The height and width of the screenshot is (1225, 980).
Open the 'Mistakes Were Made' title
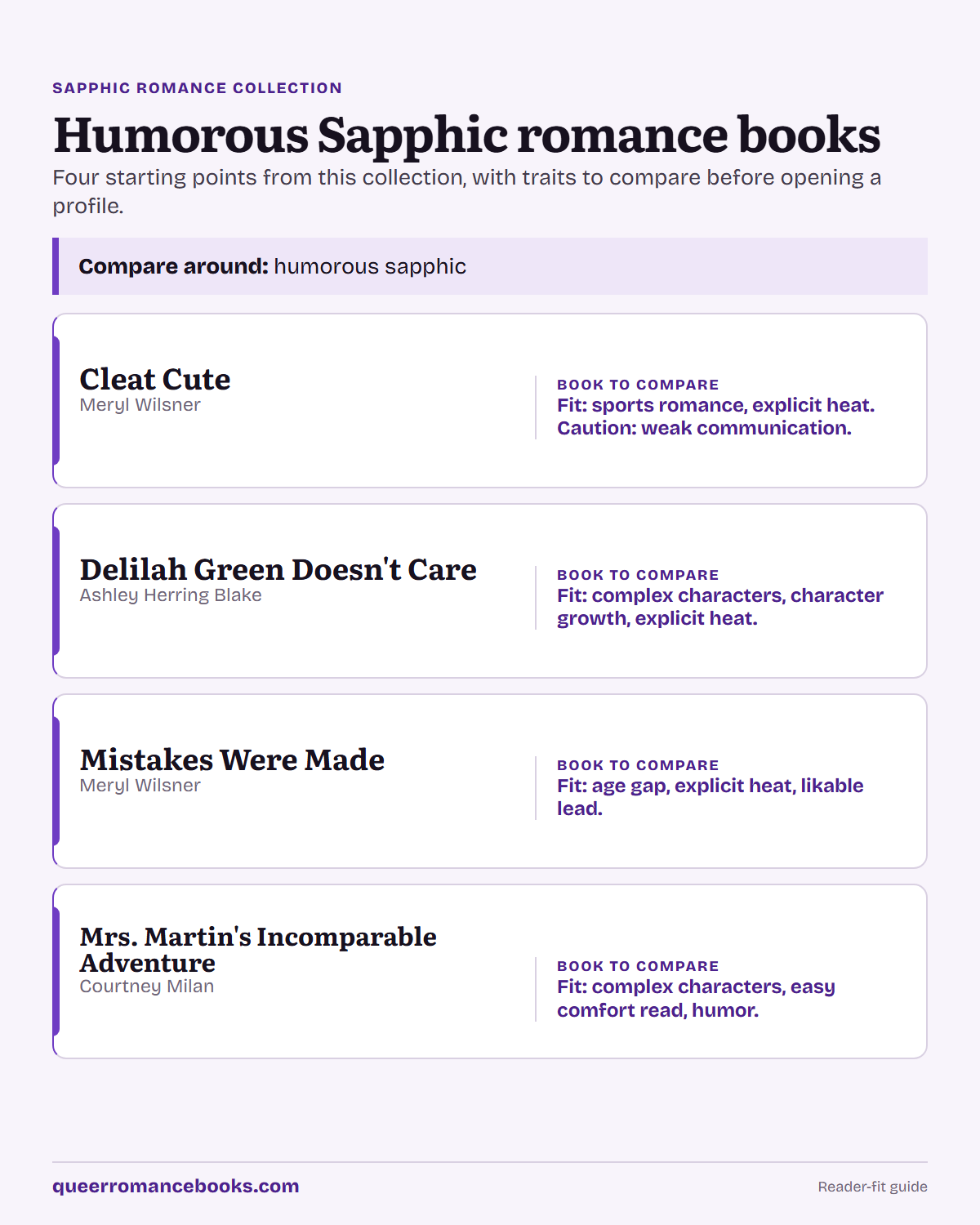coord(232,759)
